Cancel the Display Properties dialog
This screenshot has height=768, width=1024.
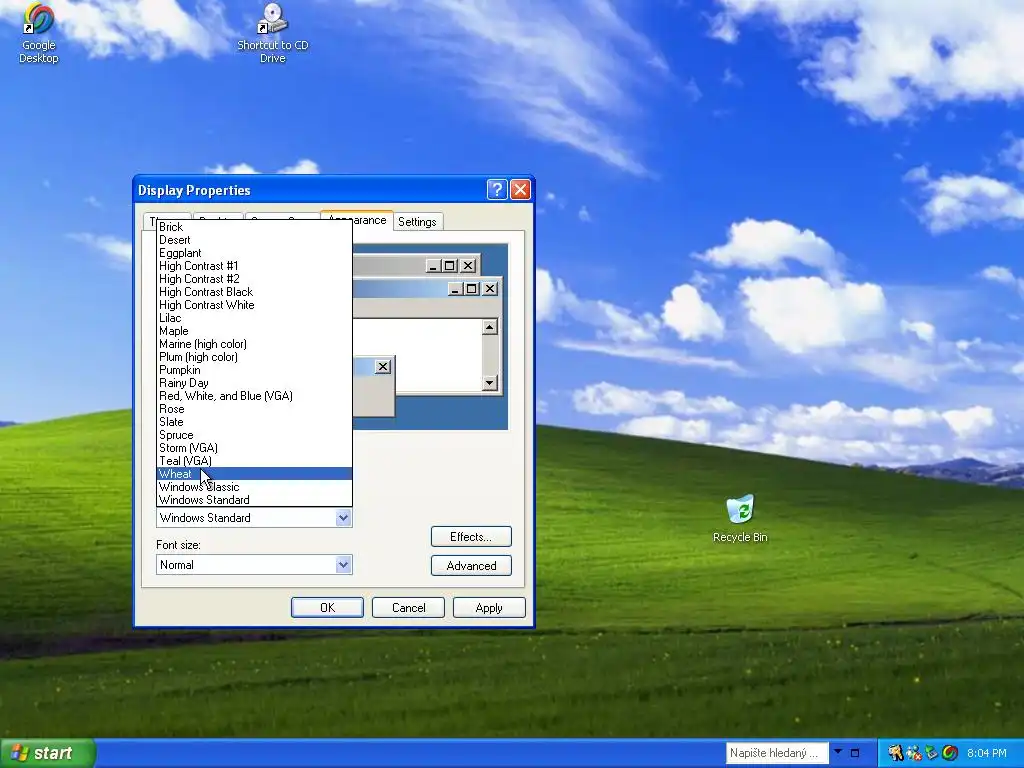coord(408,607)
